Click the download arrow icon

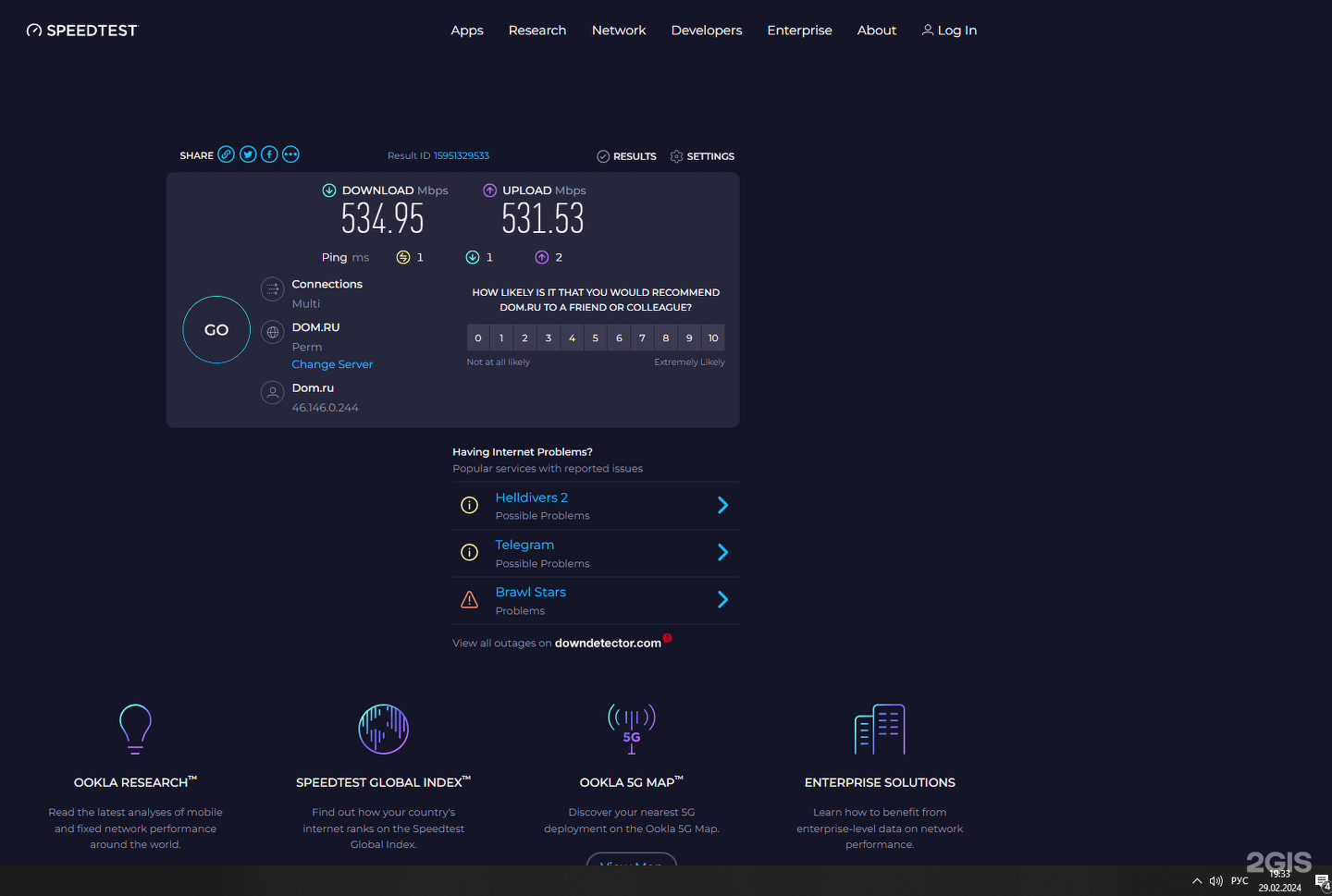(x=328, y=190)
